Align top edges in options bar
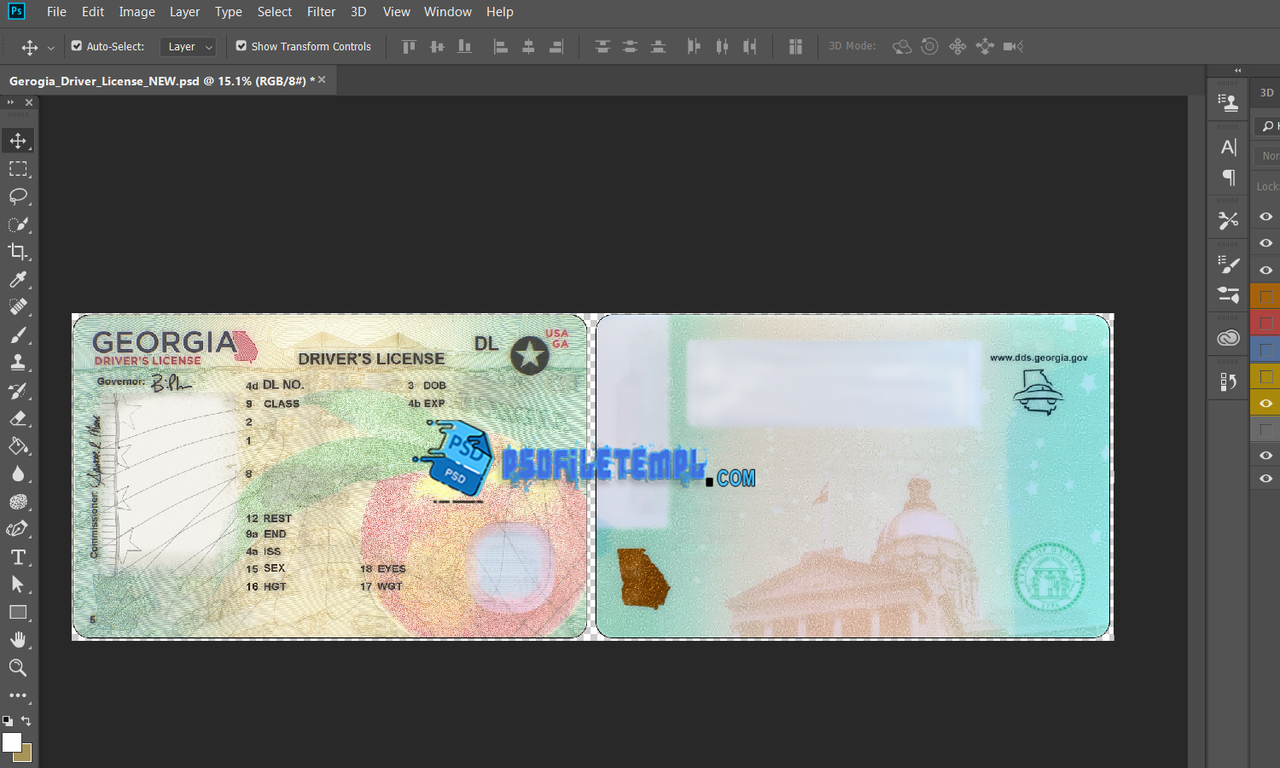 click(408, 46)
